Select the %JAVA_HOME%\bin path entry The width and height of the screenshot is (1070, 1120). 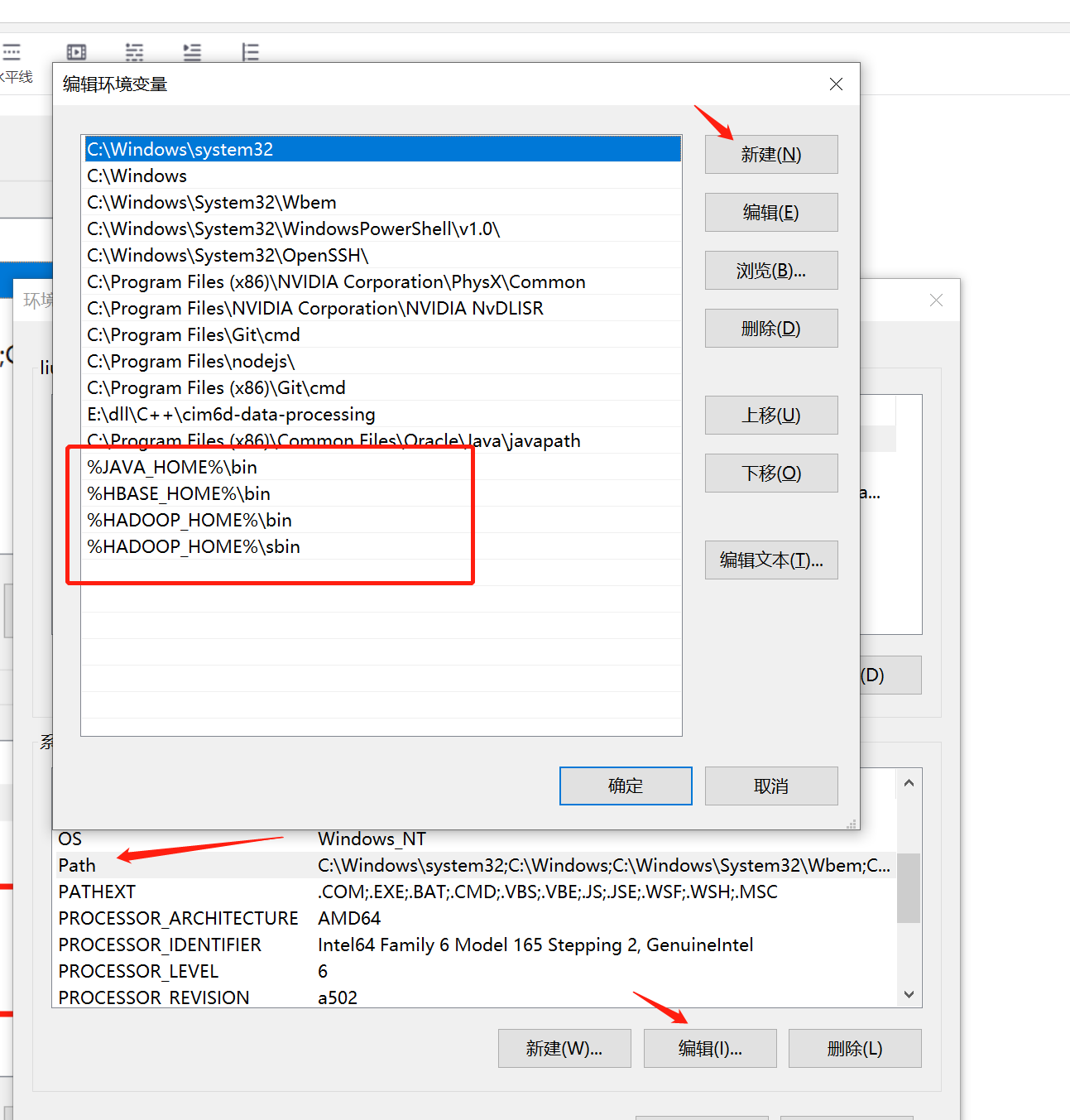[171, 467]
